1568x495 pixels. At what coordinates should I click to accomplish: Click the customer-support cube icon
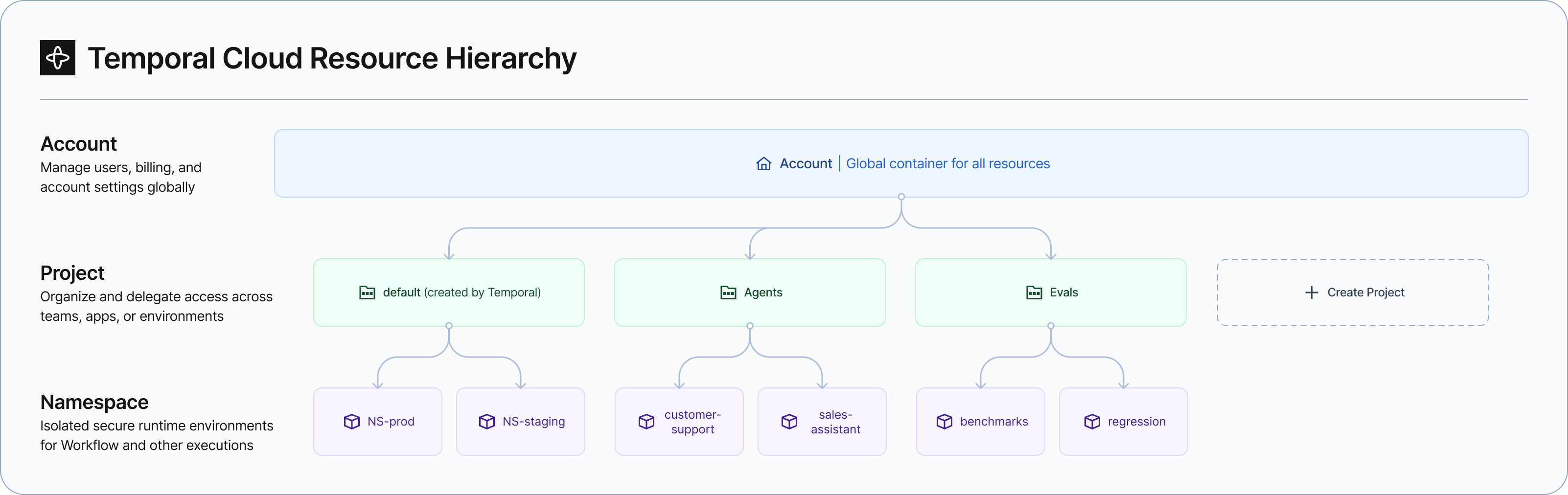[x=646, y=422]
